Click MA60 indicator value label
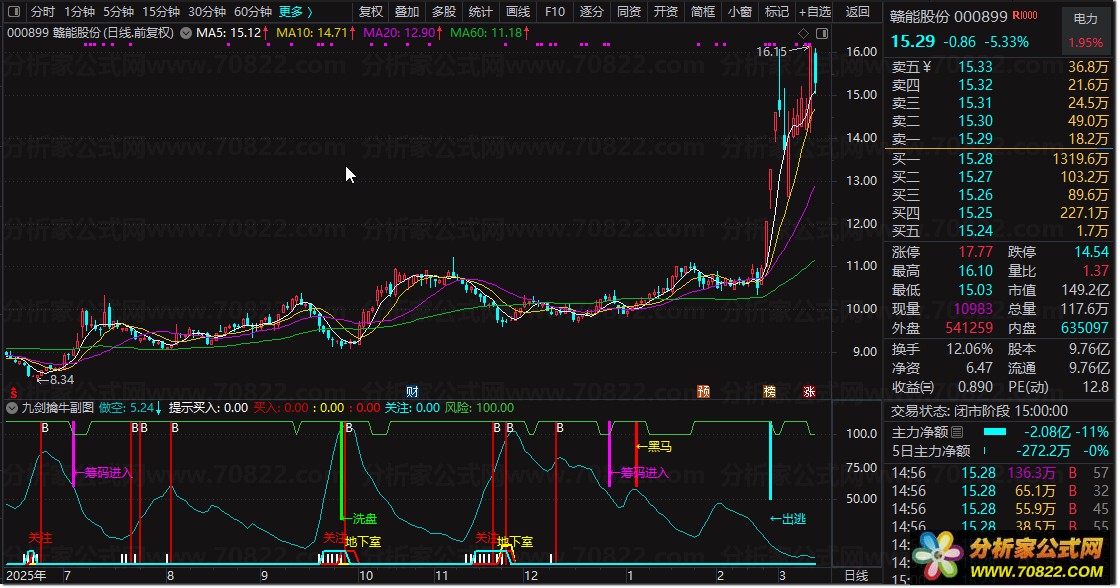 (490, 33)
